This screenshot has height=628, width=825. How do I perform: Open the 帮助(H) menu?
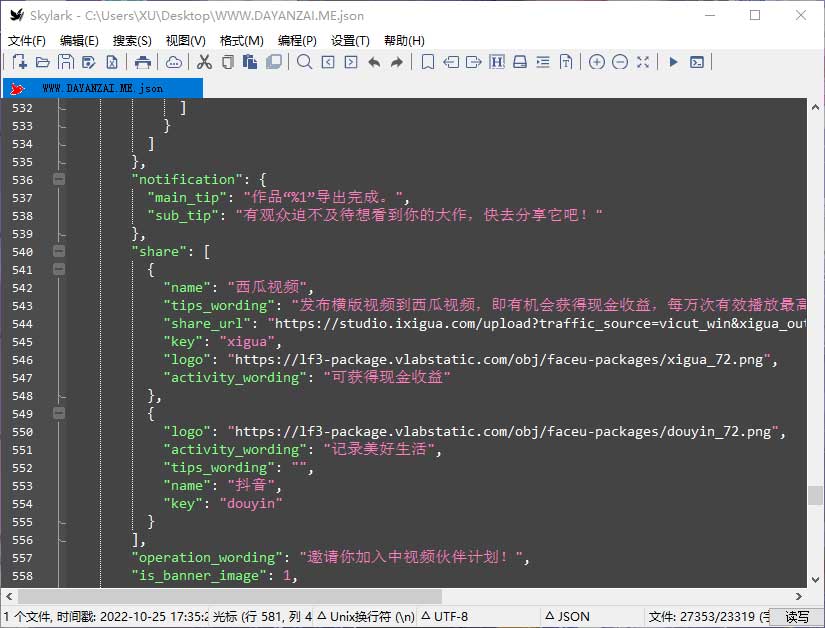(404, 40)
